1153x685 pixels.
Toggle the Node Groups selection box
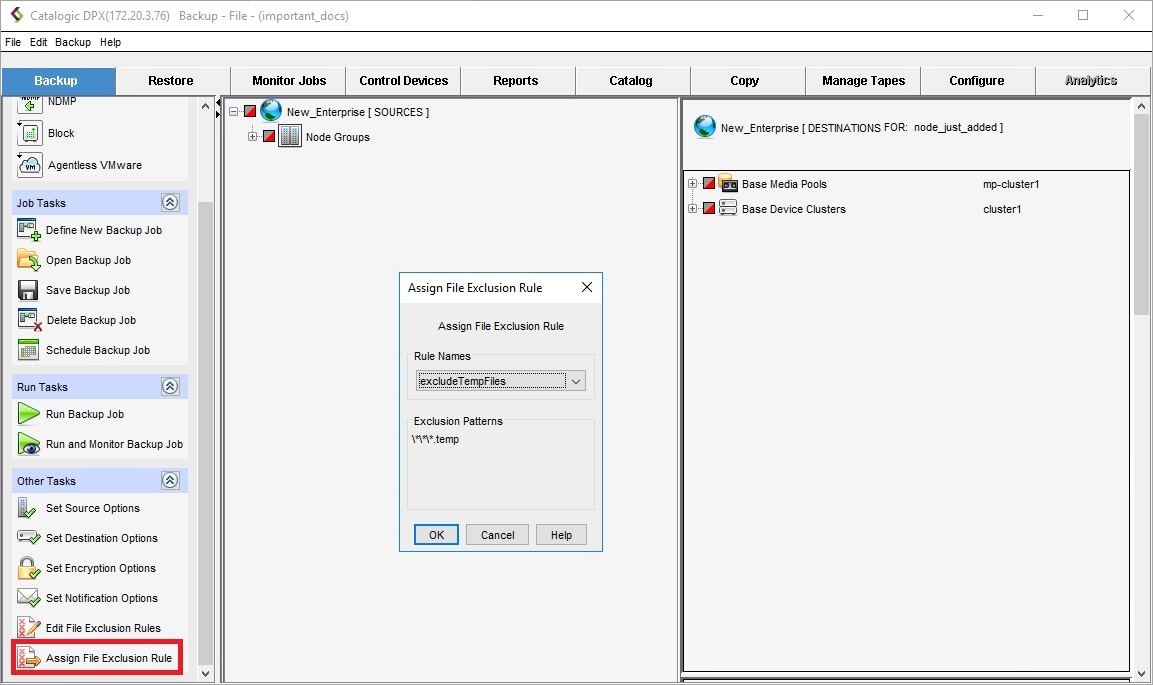[269, 137]
